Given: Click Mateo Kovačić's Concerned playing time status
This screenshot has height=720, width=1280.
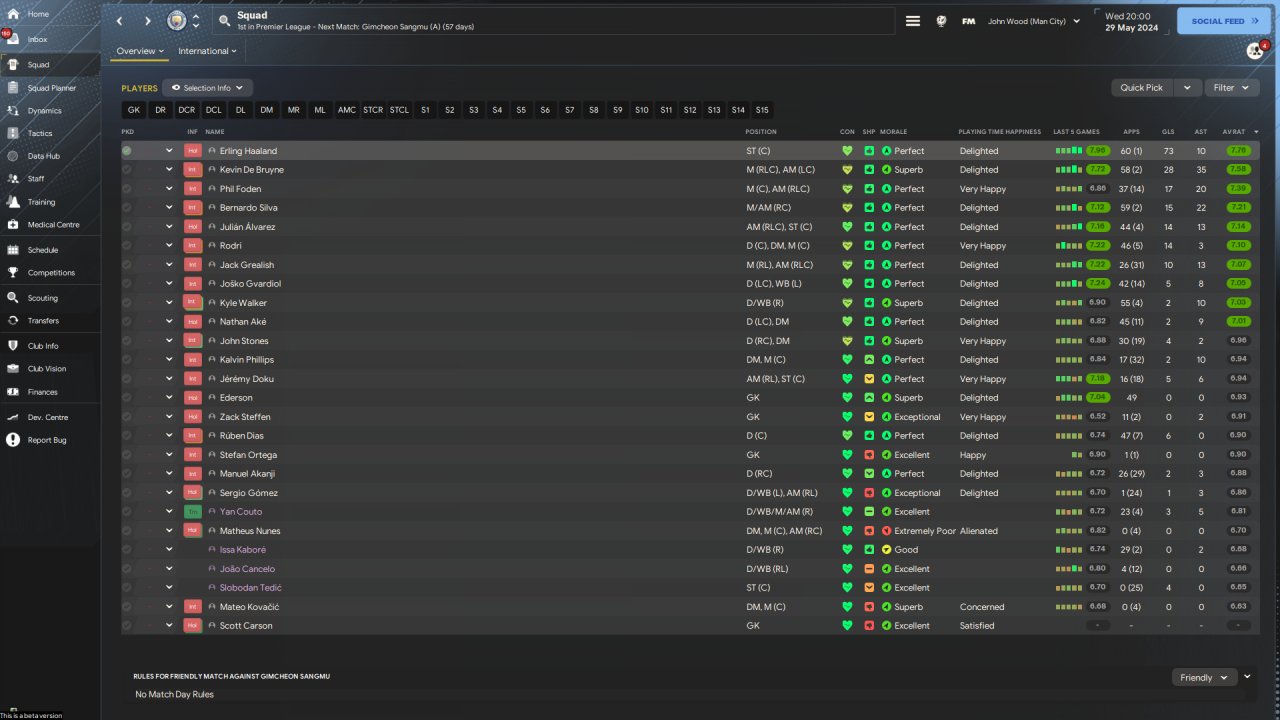Looking at the screenshot, I should [982, 607].
